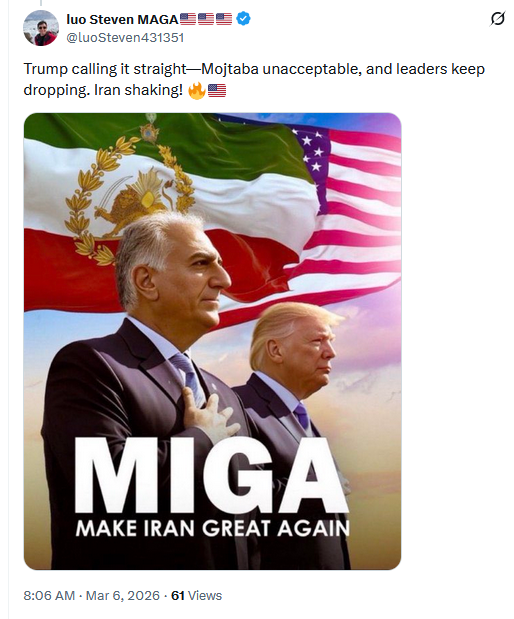Open luo Steven's profile avatar
The width and height of the screenshot is (514, 619).
pos(41,28)
